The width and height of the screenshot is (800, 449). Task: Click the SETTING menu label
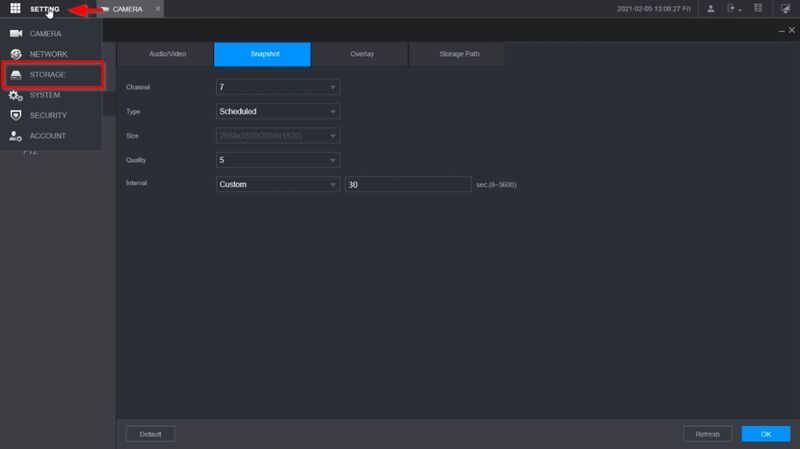click(x=44, y=9)
